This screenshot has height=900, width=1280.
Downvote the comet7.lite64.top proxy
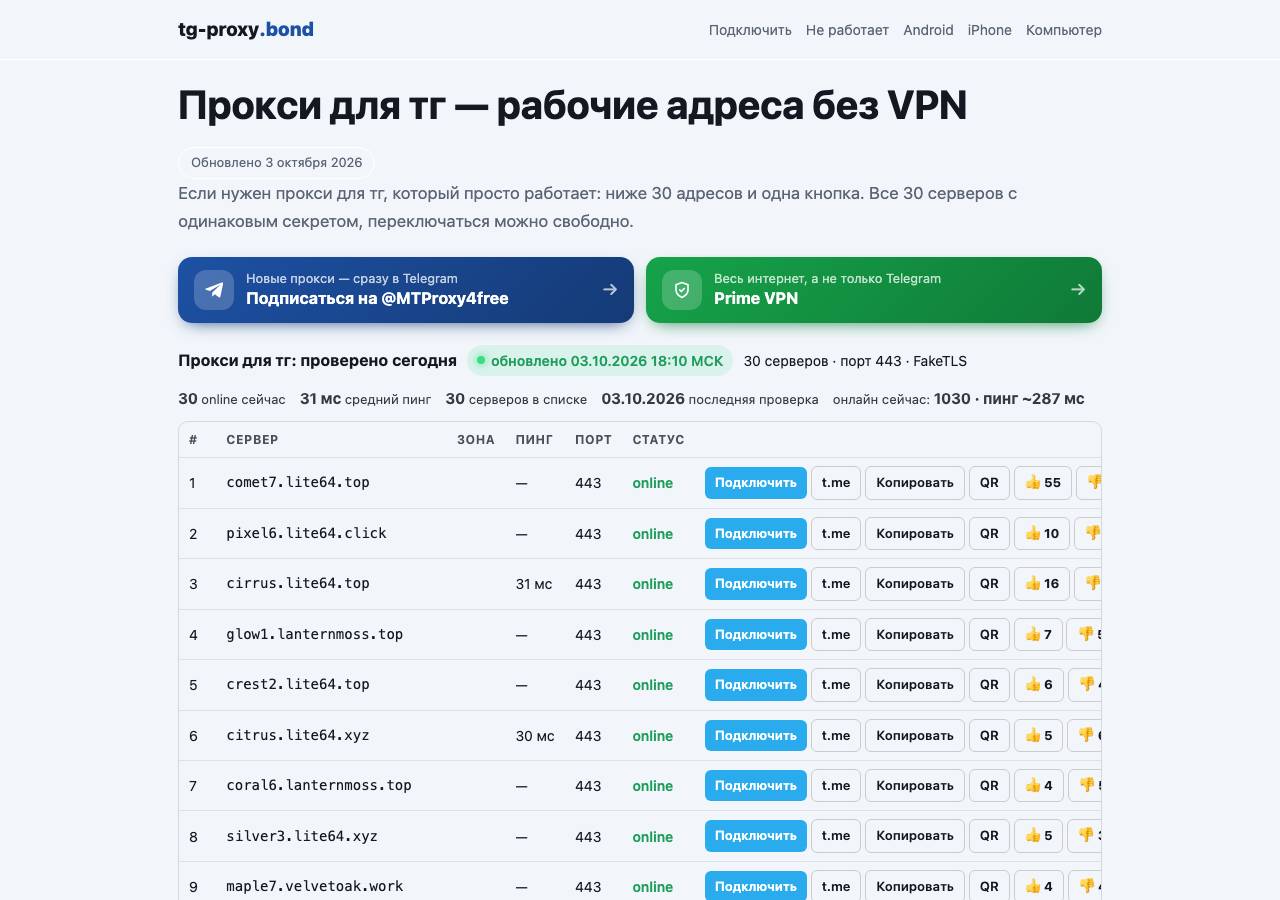[1089, 483]
